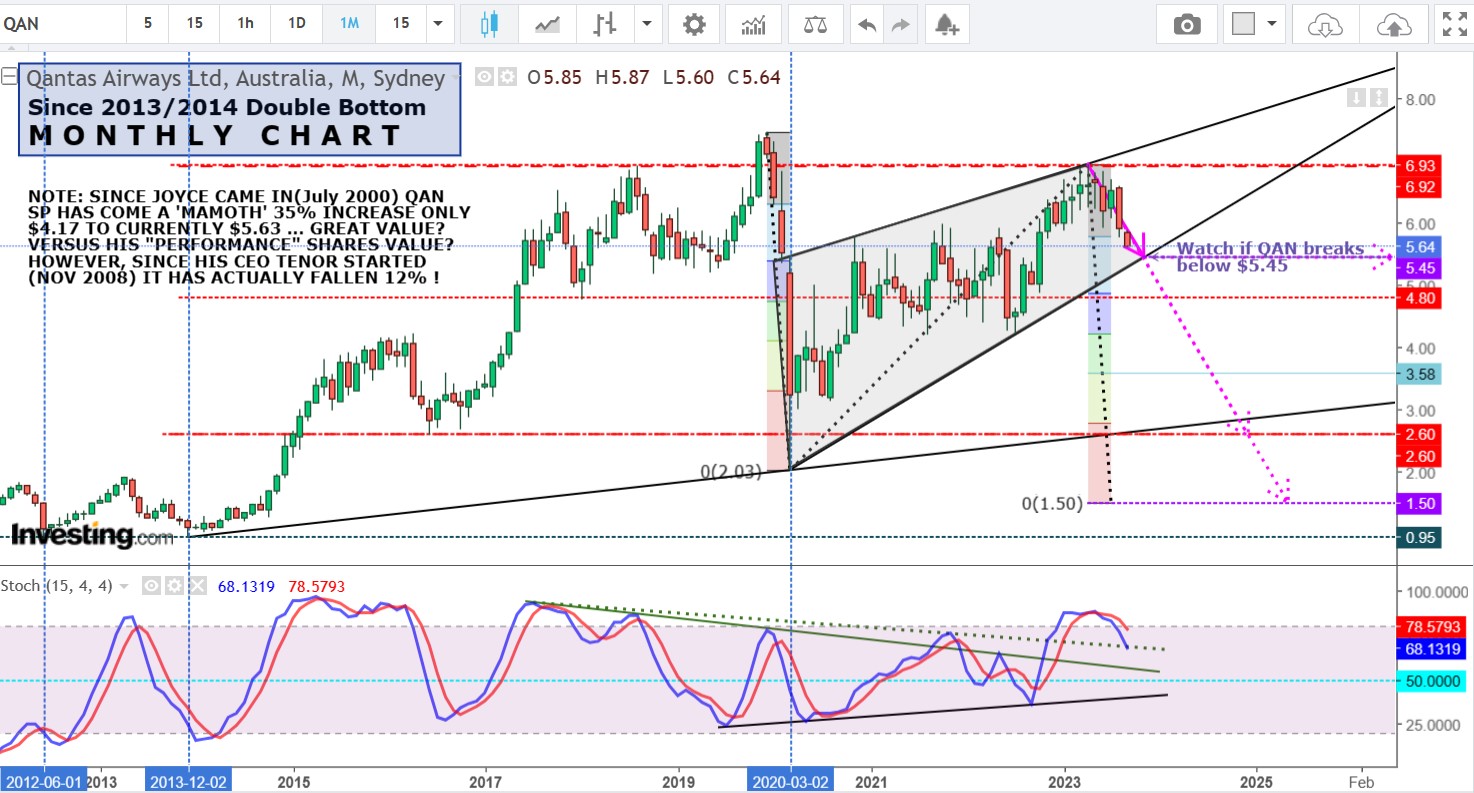This screenshot has width=1474, height=793.
Task: Load saved chart layout cloud icon
Action: coord(1325,24)
